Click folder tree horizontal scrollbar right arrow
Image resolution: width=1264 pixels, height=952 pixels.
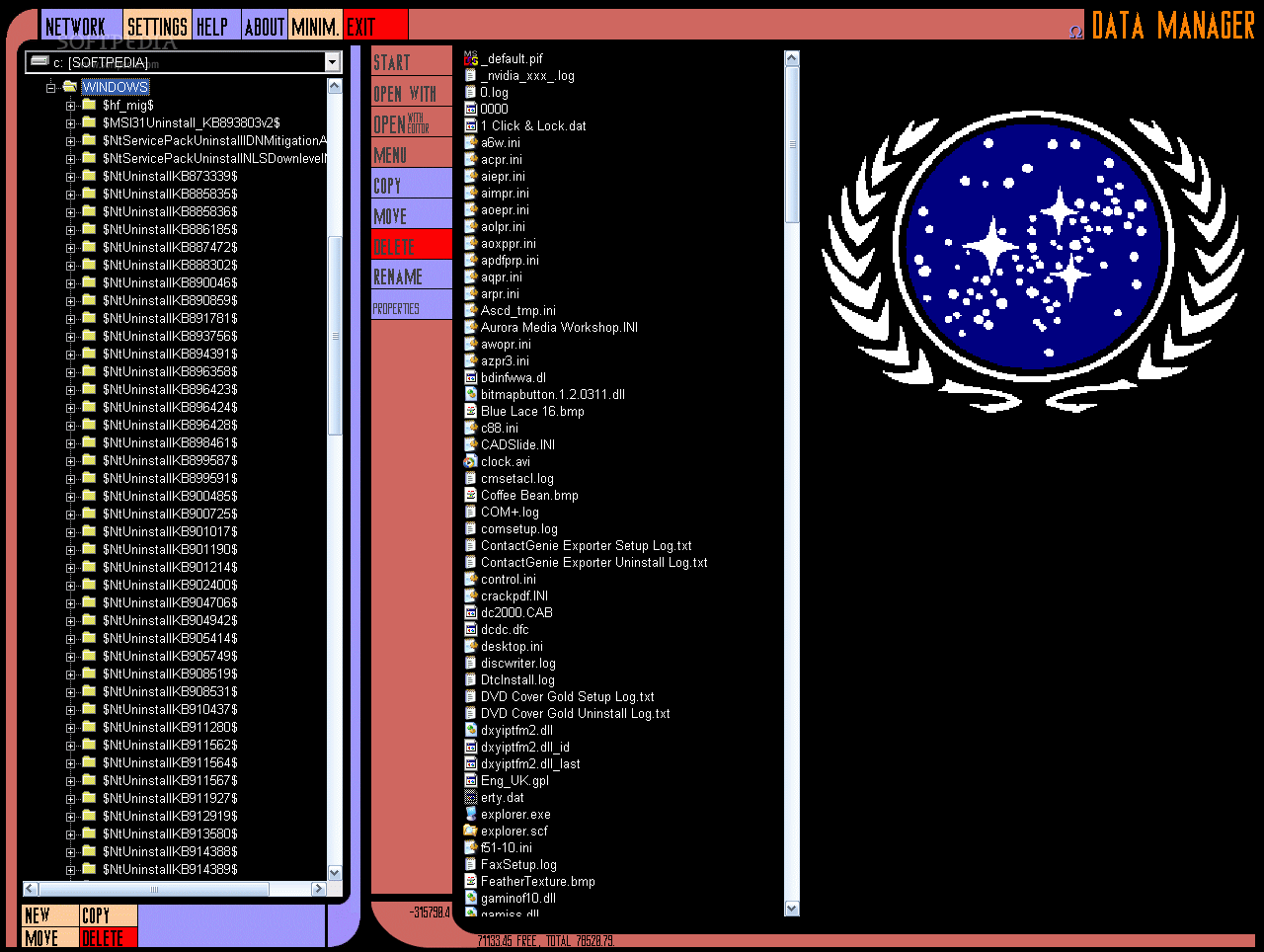[x=318, y=889]
